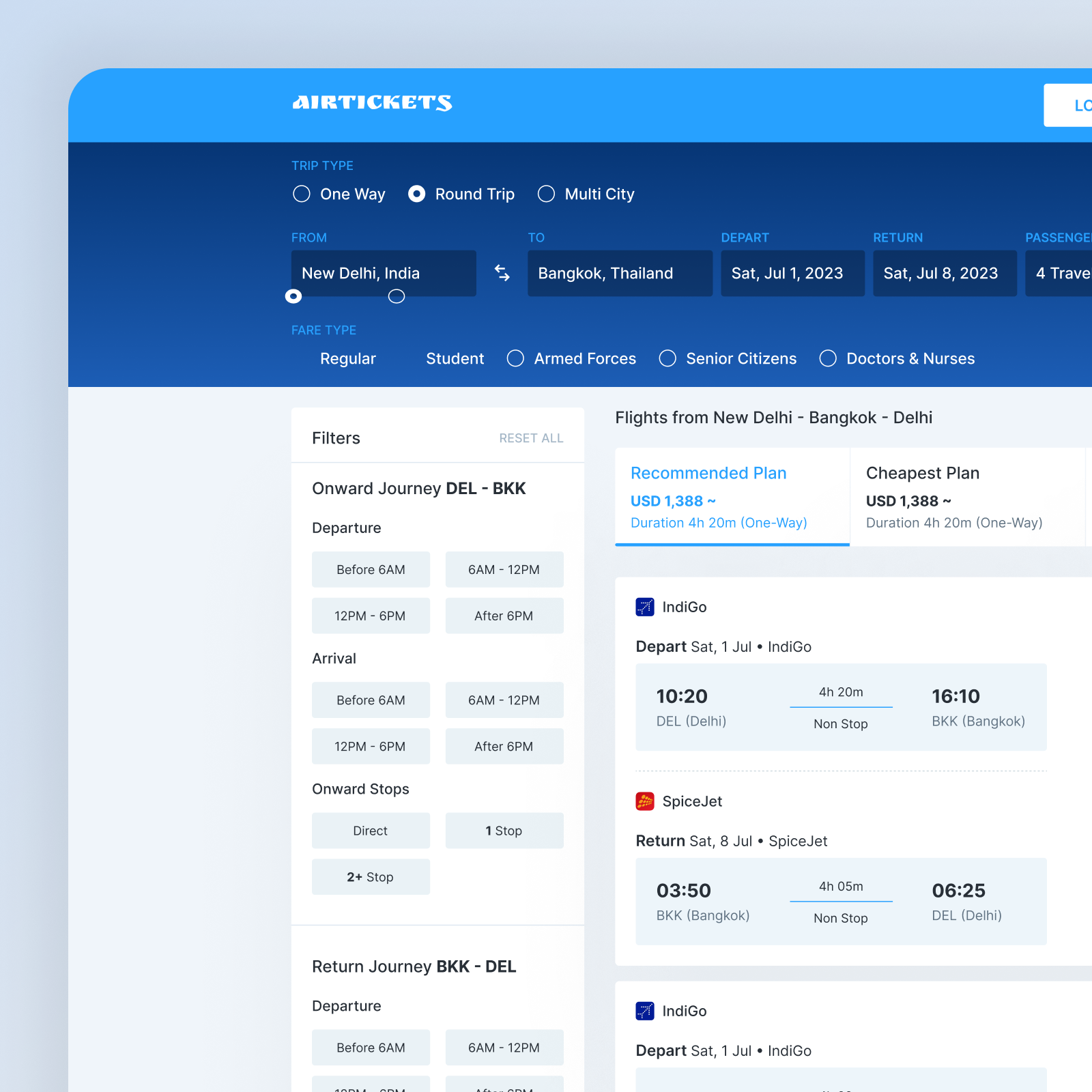
Task: Select the Multi City trip type
Action: (546, 194)
